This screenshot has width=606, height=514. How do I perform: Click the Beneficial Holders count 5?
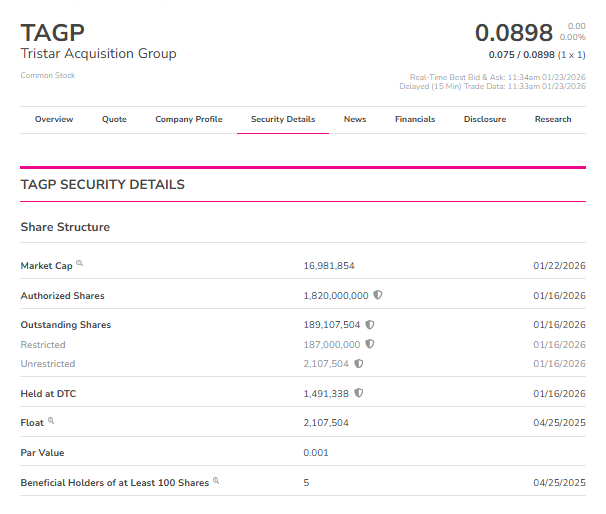click(x=306, y=483)
